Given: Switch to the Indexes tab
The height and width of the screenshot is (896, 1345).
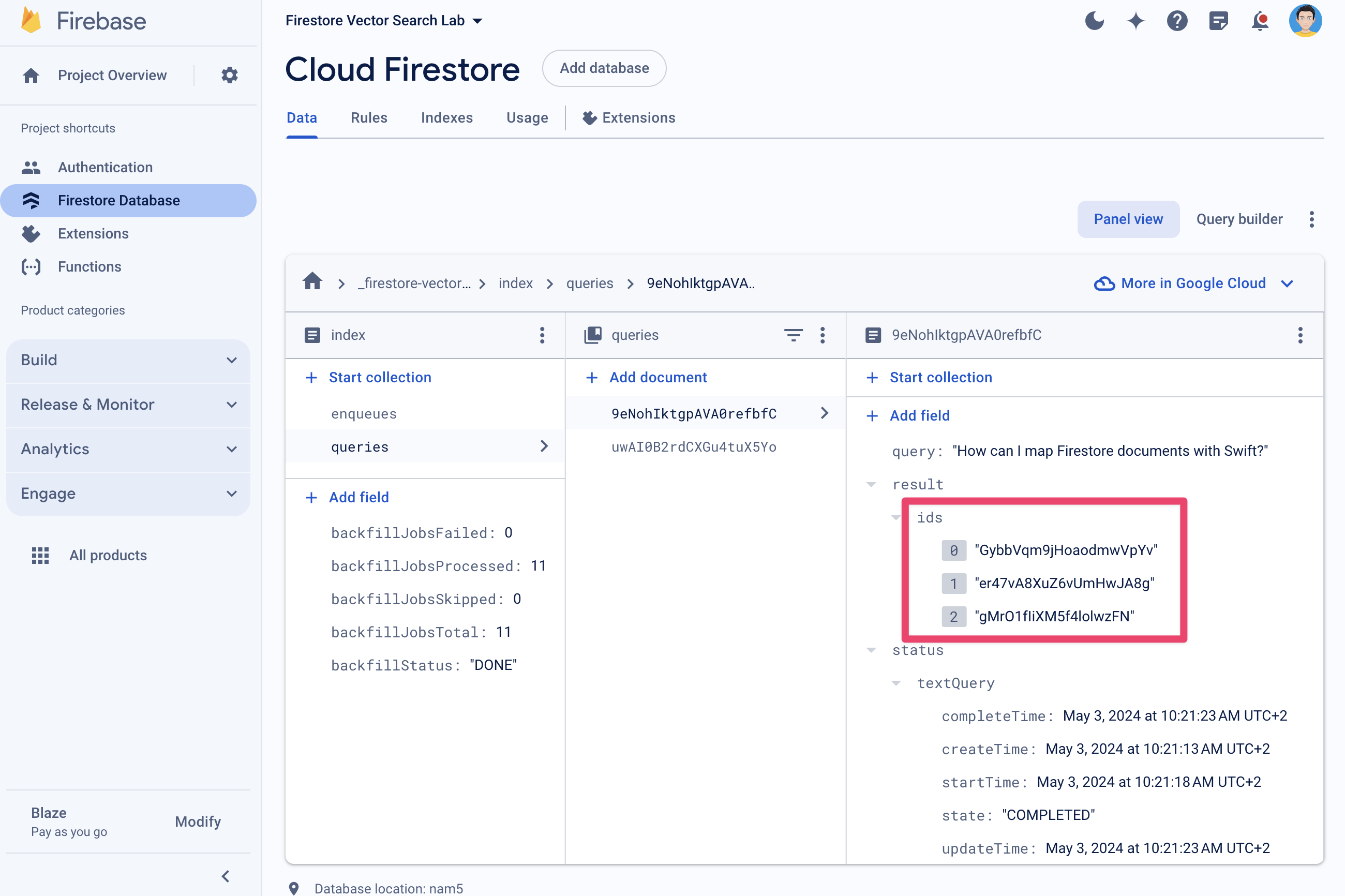Looking at the screenshot, I should point(447,118).
